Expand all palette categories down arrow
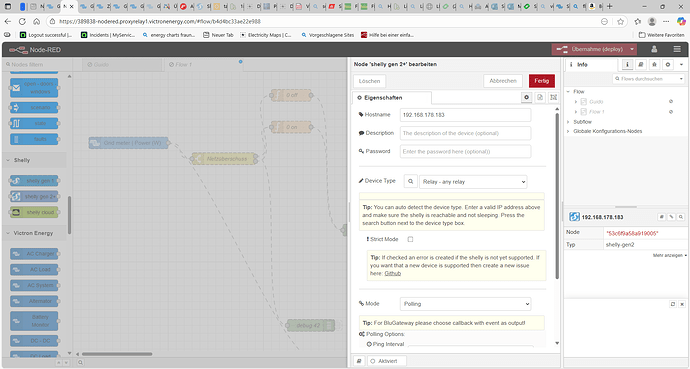Image resolution: width=690 pixels, height=369 pixels. tap(66, 362)
